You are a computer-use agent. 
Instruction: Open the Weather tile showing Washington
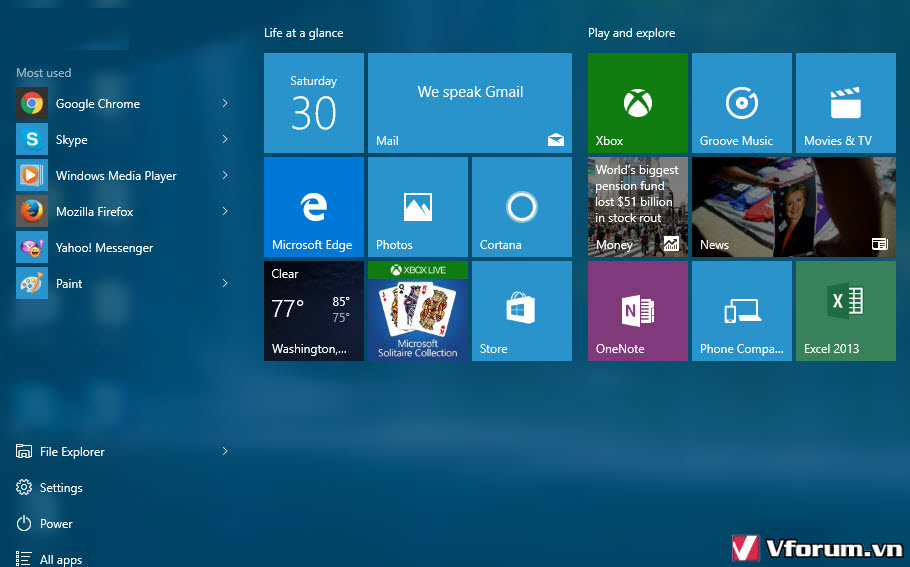tap(314, 311)
